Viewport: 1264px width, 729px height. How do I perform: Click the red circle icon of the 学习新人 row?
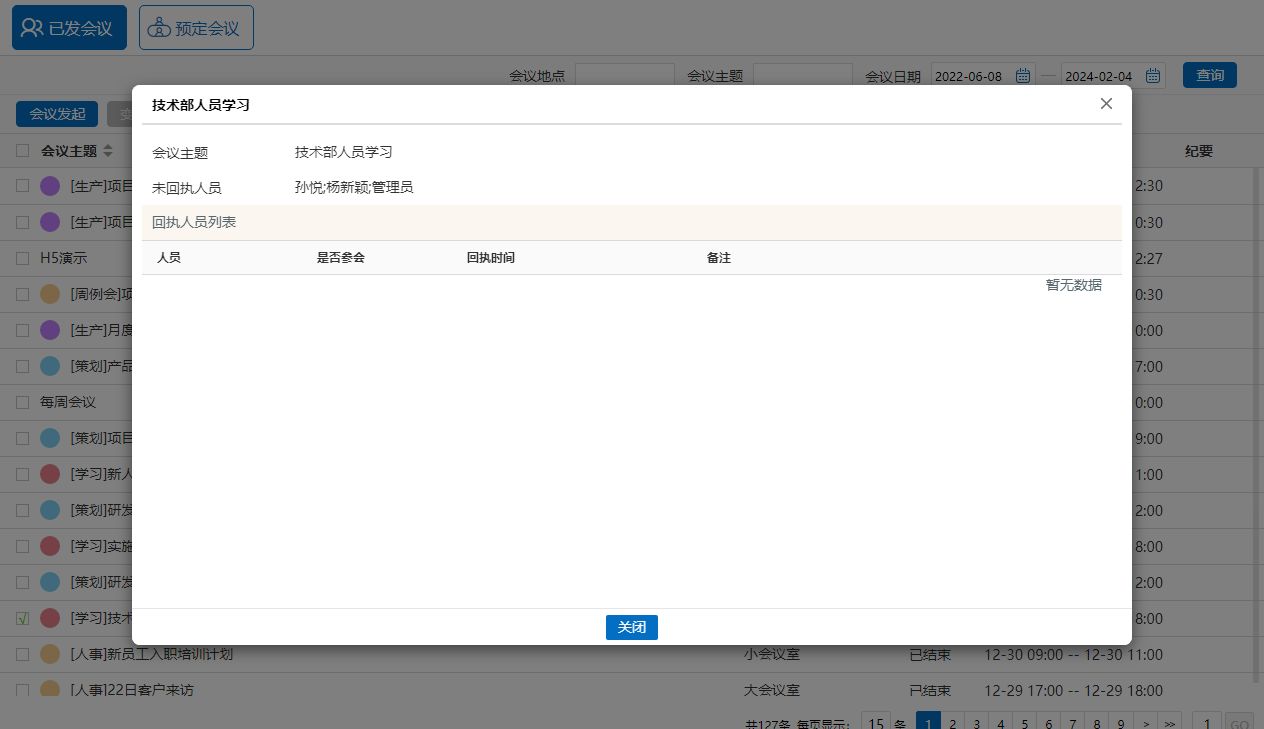[x=50, y=474]
